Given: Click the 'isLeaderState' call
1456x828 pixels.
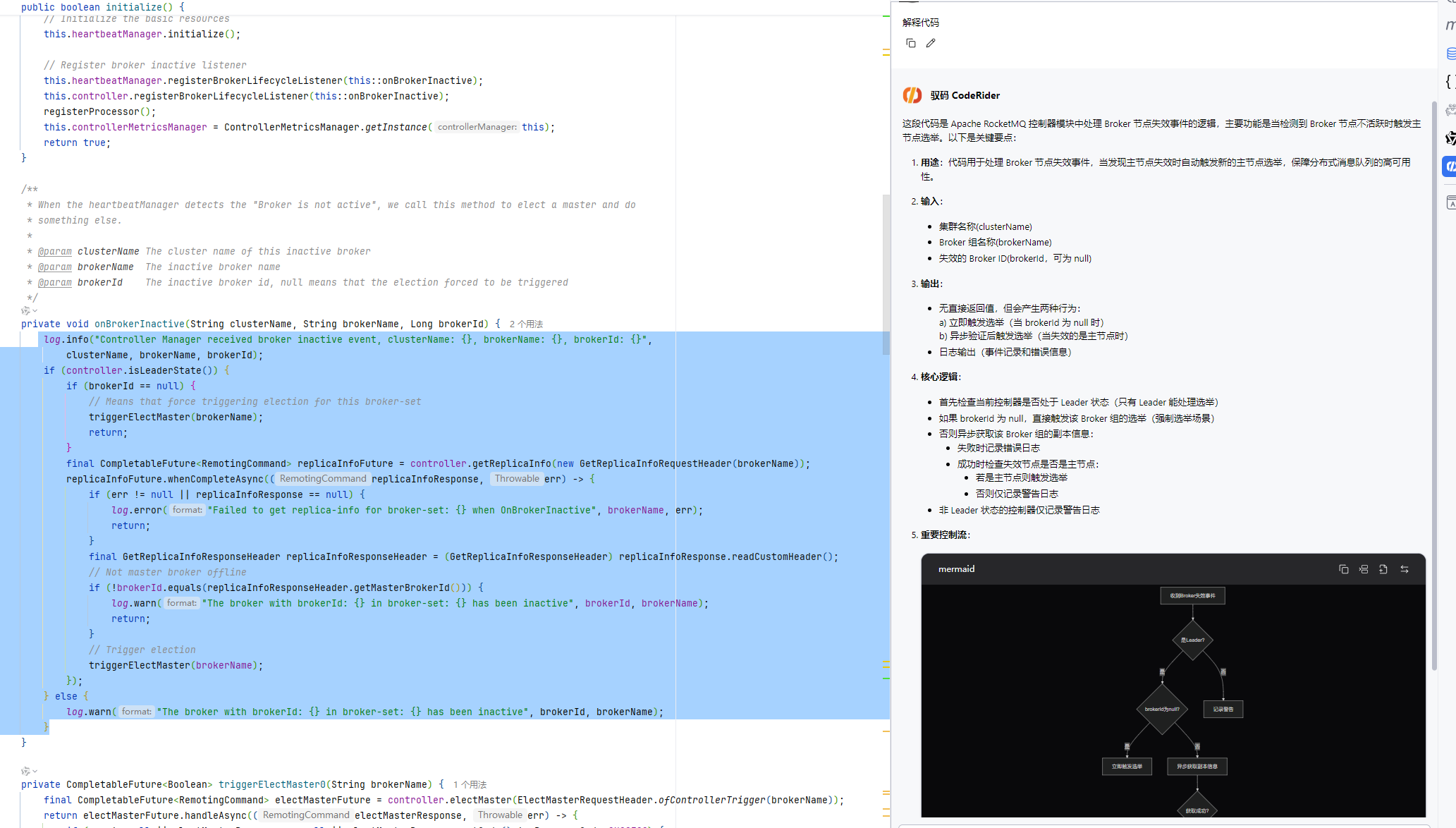Looking at the screenshot, I should click(x=165, y=371).
